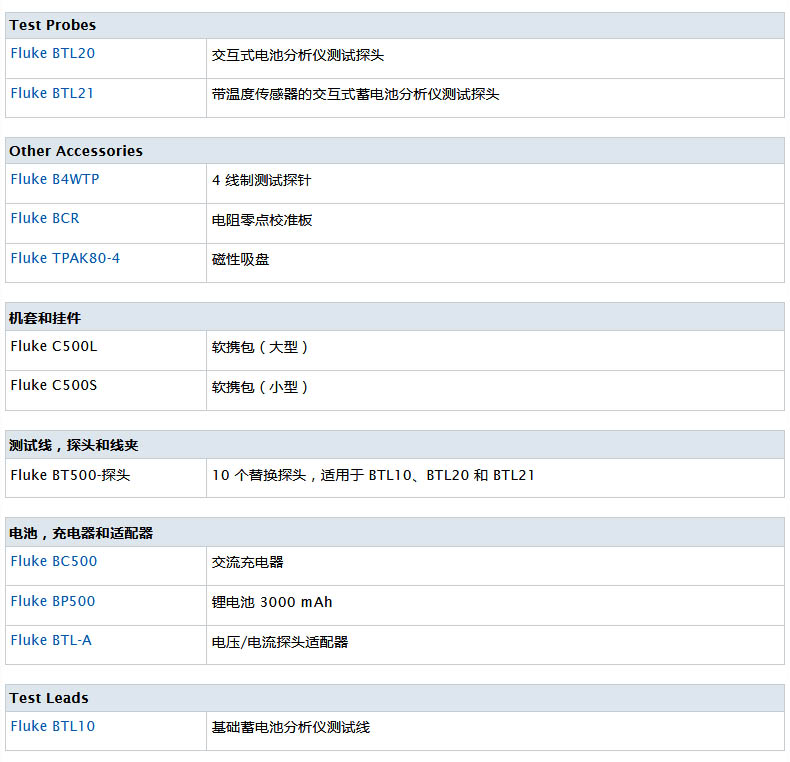Open the Fluke TPAK80-4 link
790x762 pixels.
point(65,258)
